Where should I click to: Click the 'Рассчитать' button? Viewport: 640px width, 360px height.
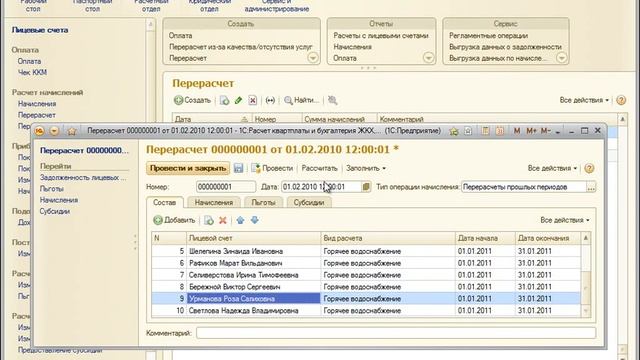tap(320, 168)
